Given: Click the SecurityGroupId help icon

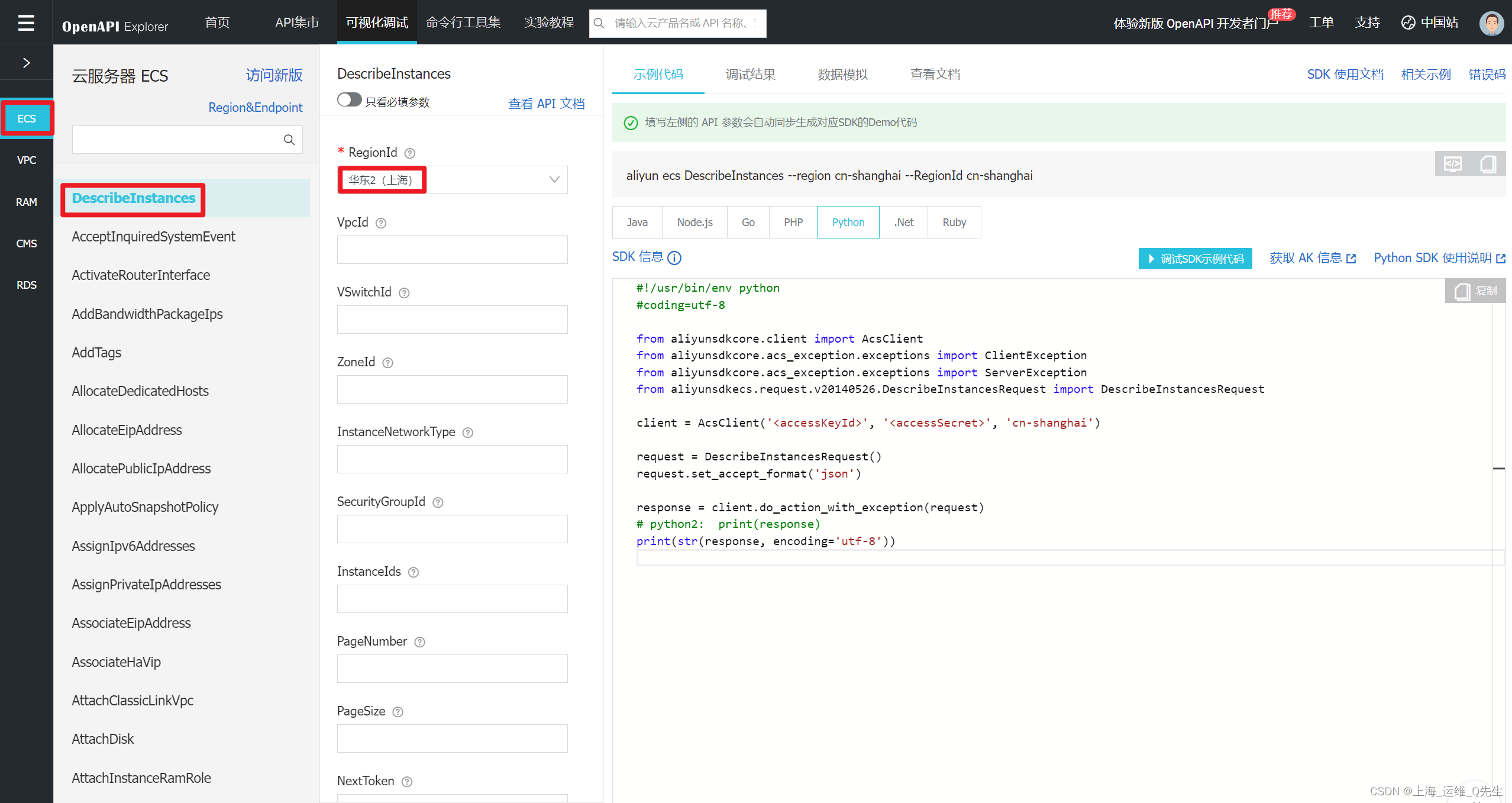Looking at the screenshot, I should tap(438, 502).
